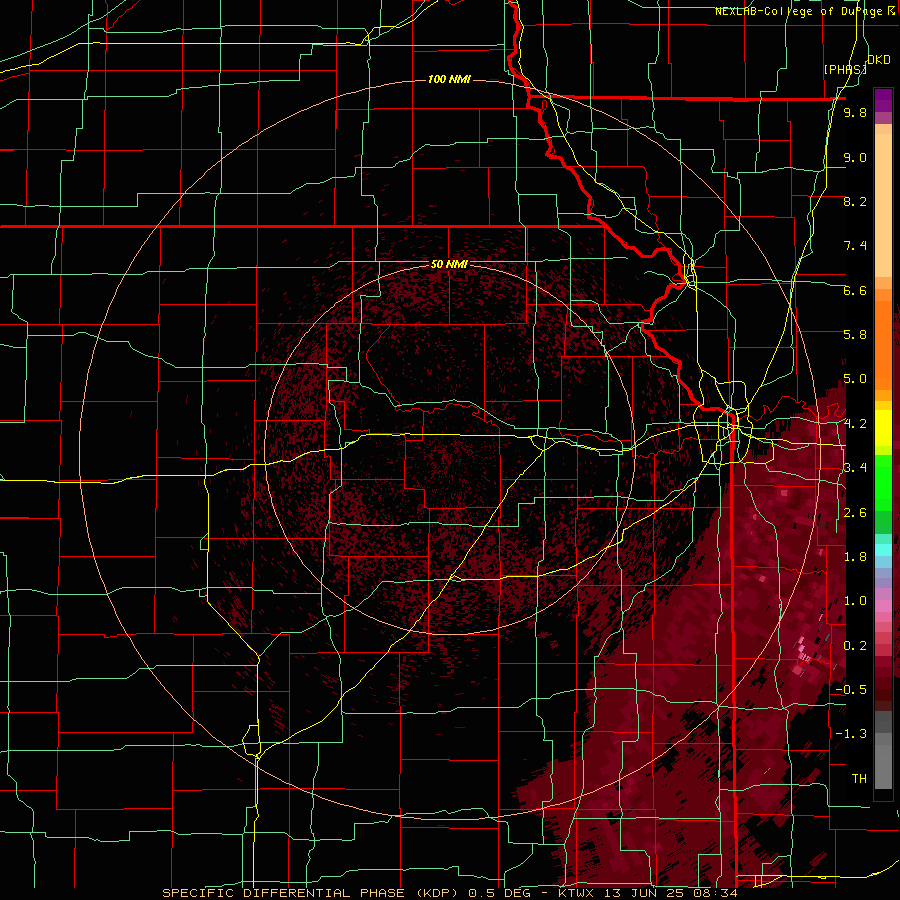Click the 9.0 value on the color scale
Viewport: 900px width, 900px height.
(x=855, y=157)
